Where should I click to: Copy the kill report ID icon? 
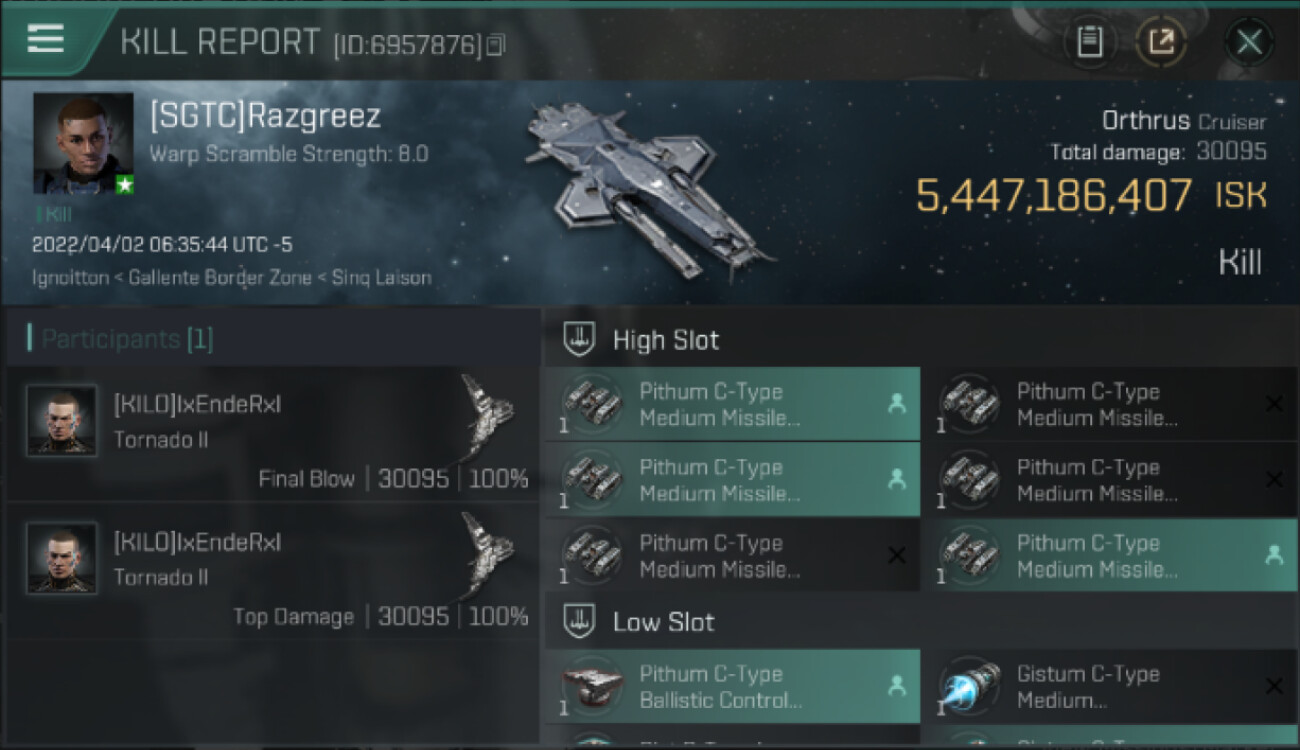pos(496,44)
